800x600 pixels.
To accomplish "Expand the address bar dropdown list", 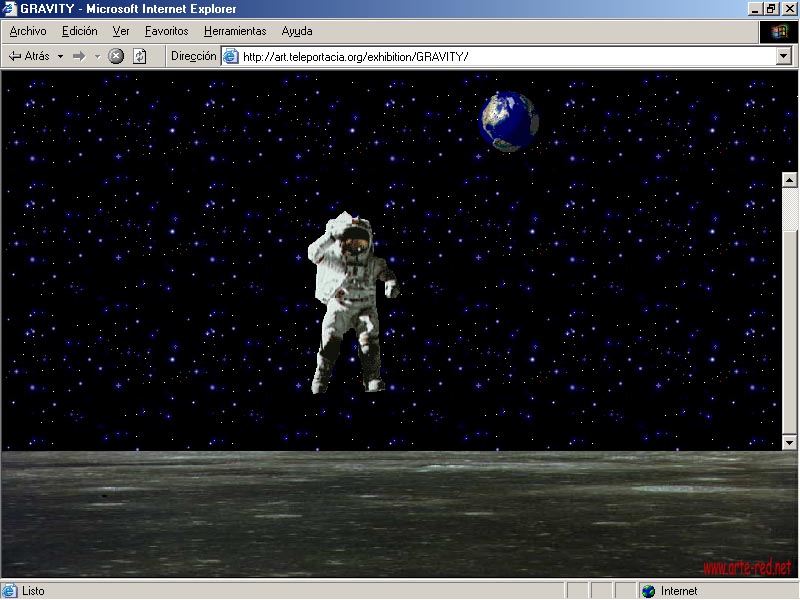I will tap(784, 57).
